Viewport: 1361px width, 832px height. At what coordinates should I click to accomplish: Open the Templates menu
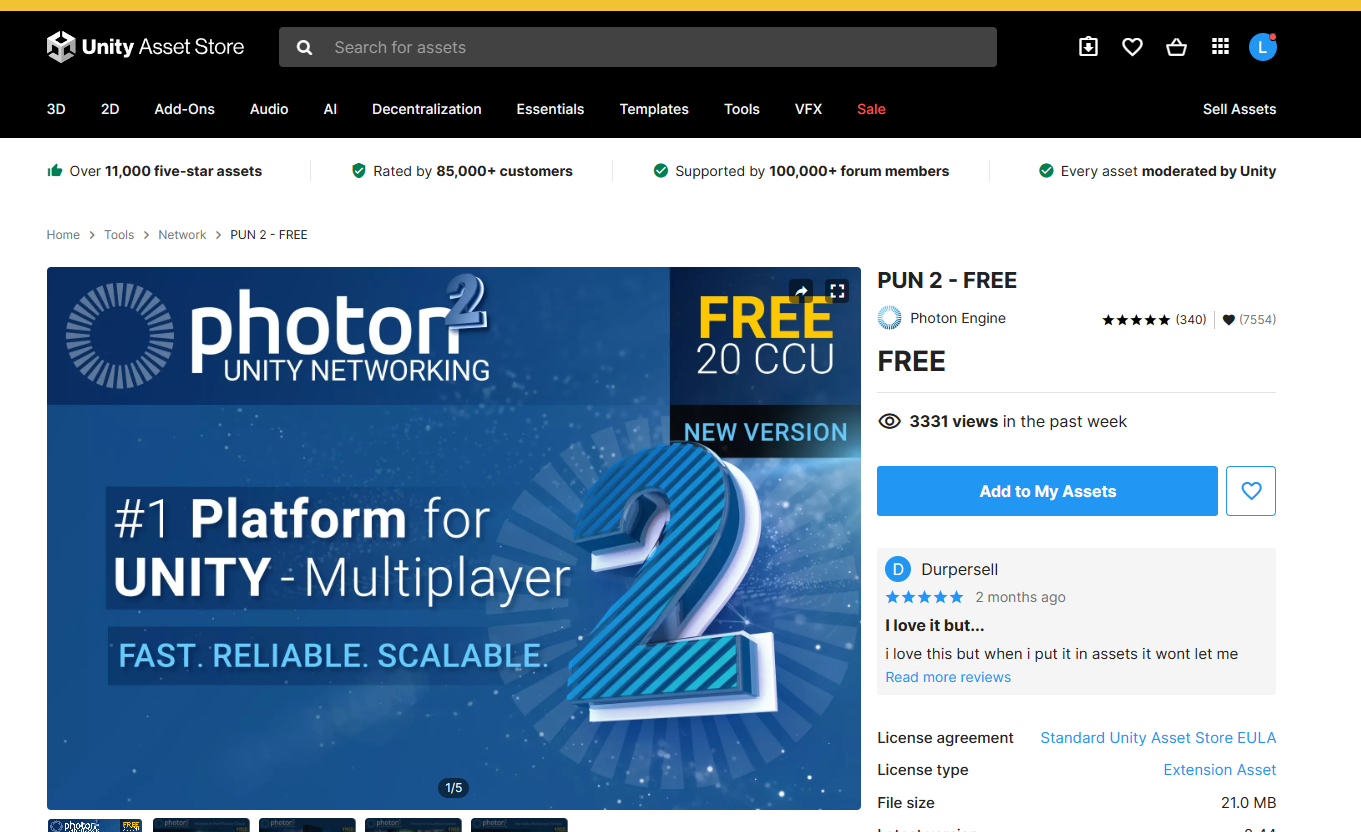[654, 109]
